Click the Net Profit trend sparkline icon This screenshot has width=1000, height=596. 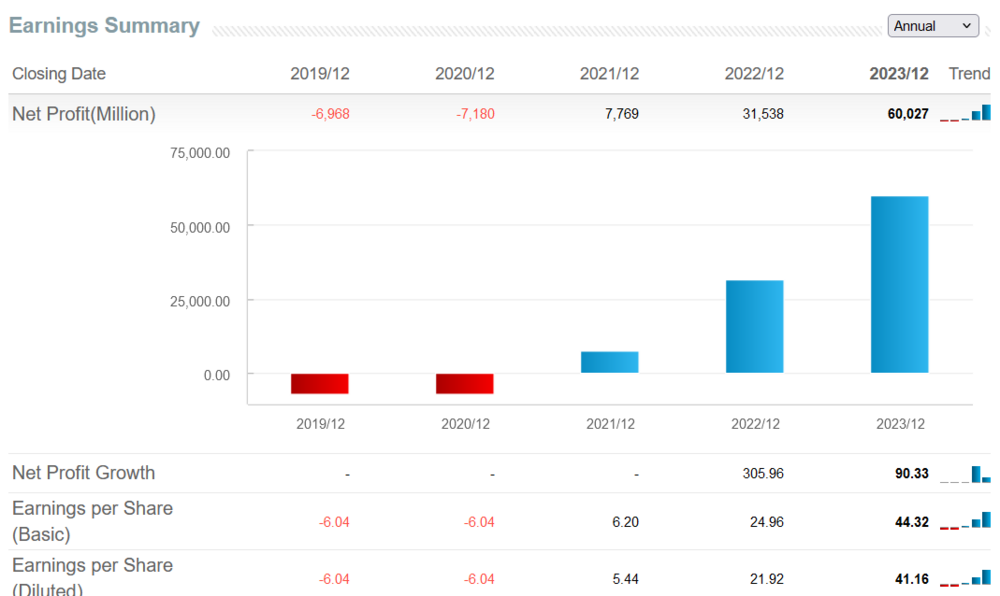click(x=965, y=113)
